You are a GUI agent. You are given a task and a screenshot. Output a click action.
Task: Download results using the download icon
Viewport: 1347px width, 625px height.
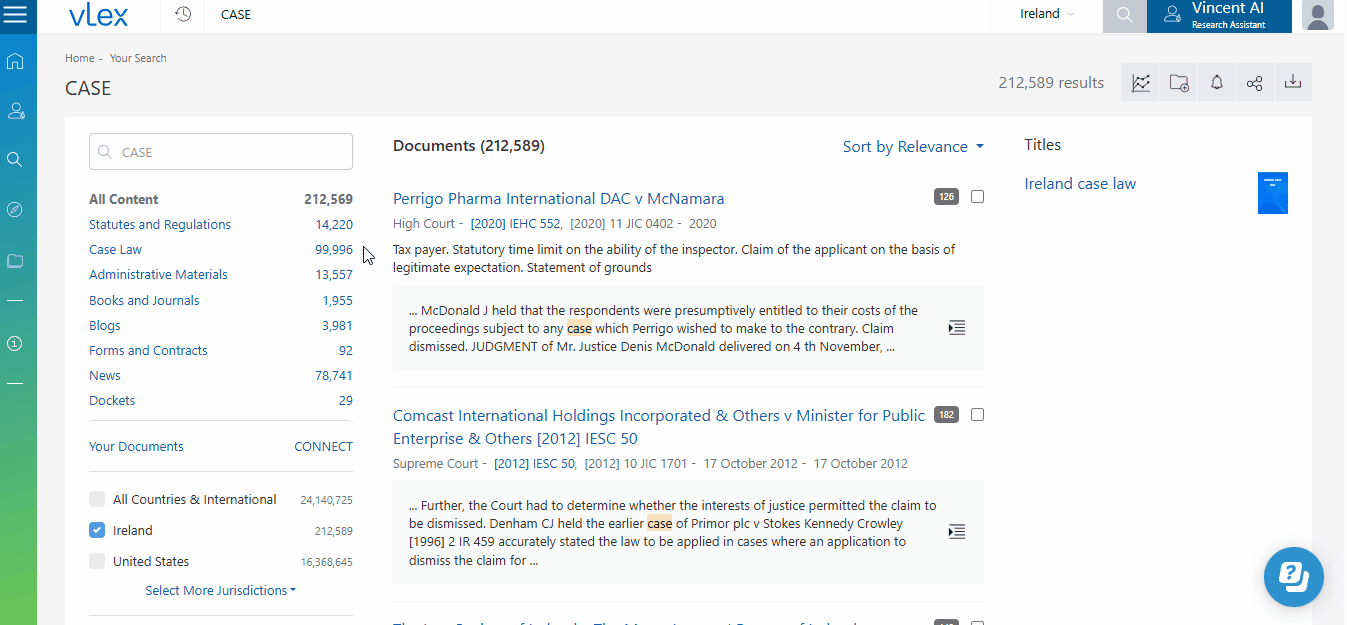(x=1292, y=83)
